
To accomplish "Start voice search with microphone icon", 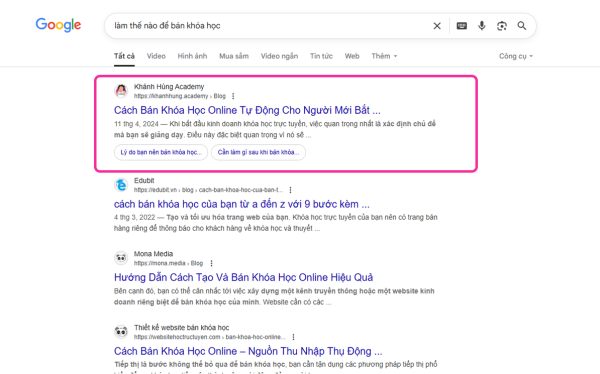I will tap(482, 26).
